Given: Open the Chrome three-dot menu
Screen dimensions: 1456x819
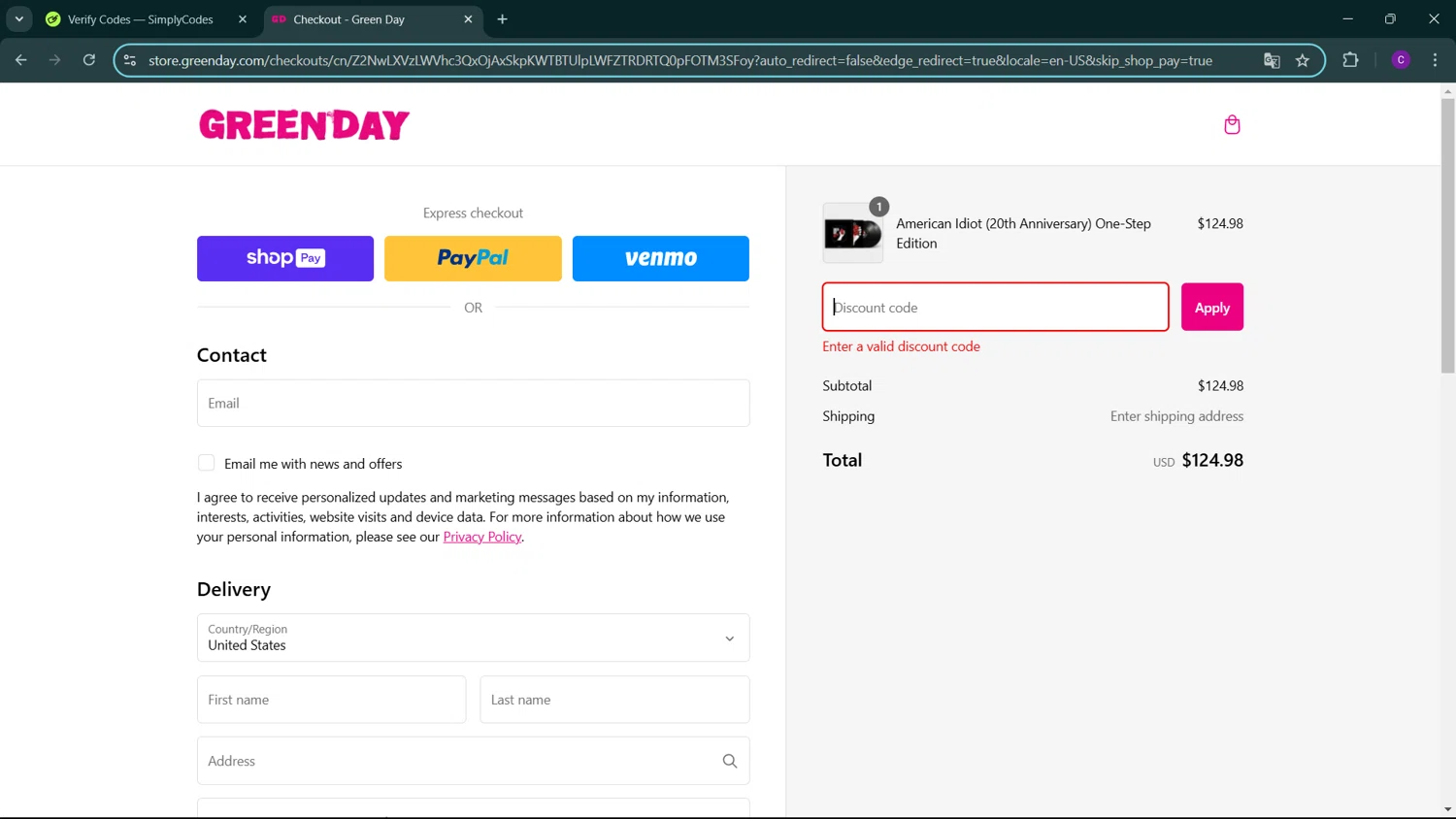Looking at the screenshot, I should coord(1435,60).
